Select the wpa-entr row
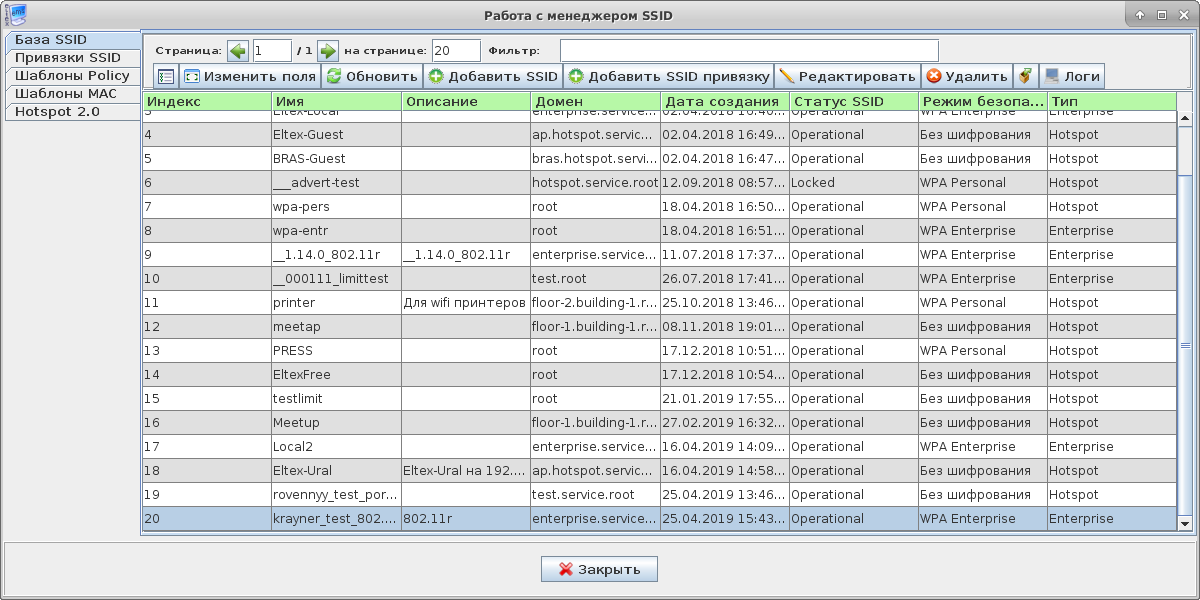Viewport: 1200px width, 600px height. [659, 231]
